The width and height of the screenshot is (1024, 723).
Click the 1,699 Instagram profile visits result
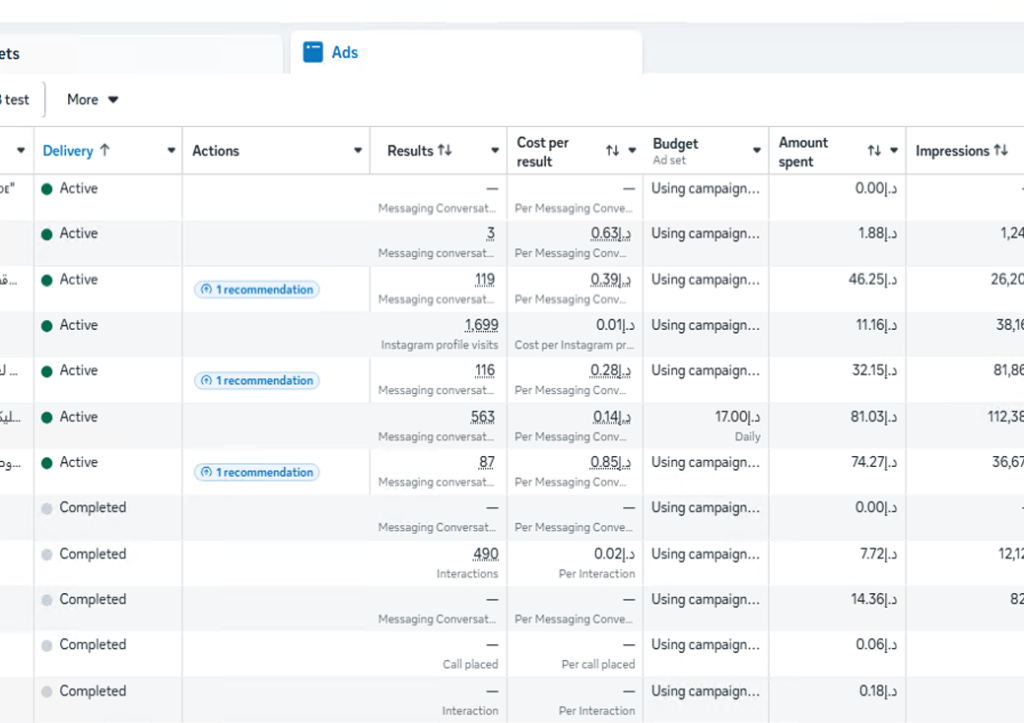coord(481,325)
